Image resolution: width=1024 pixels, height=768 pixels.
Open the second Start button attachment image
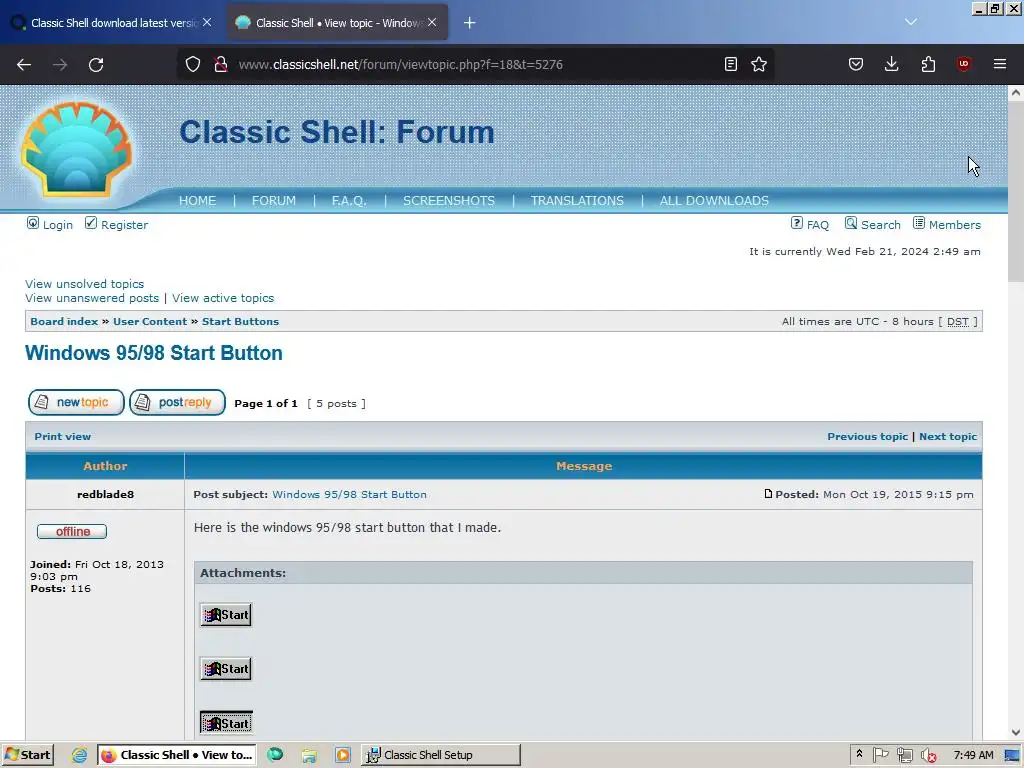[226, 669]
